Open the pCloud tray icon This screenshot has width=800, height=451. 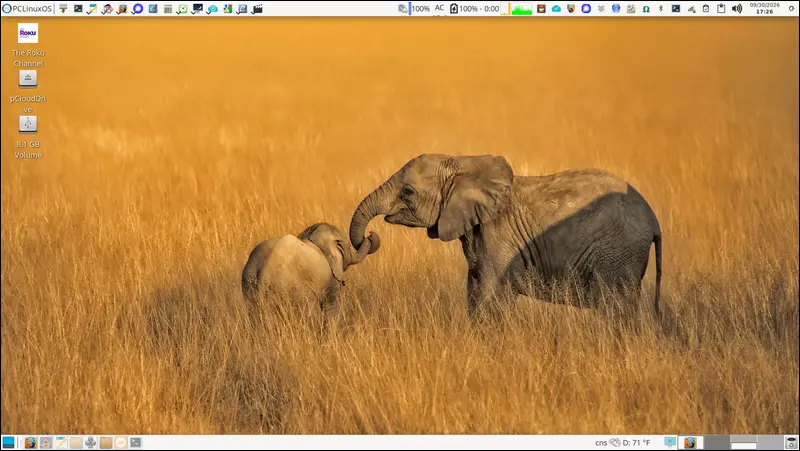point(556,9)
